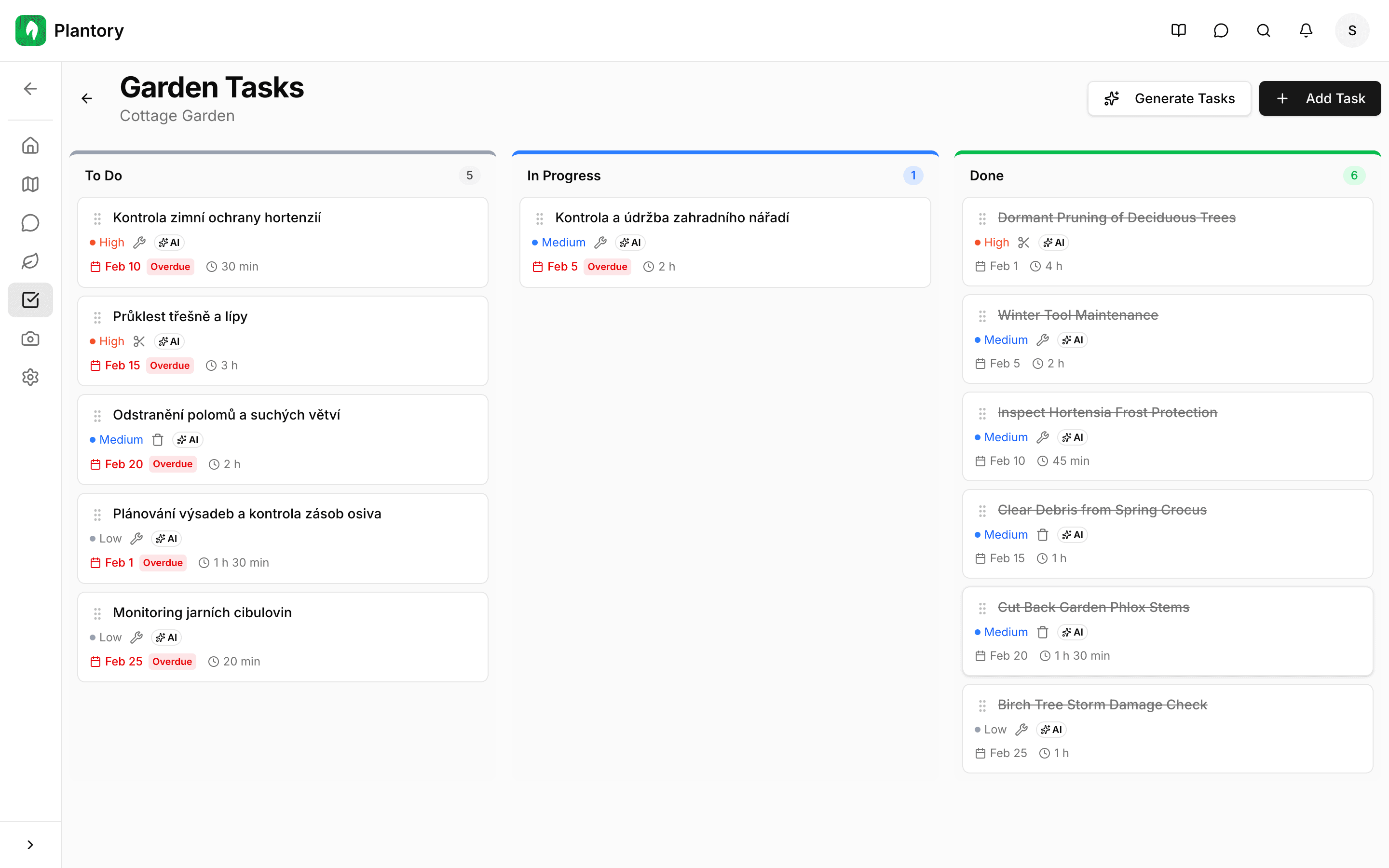Click the Generate Tasks button
Image resolution: width=1389 pixels, height=868 pixels.
(1169, 98)
